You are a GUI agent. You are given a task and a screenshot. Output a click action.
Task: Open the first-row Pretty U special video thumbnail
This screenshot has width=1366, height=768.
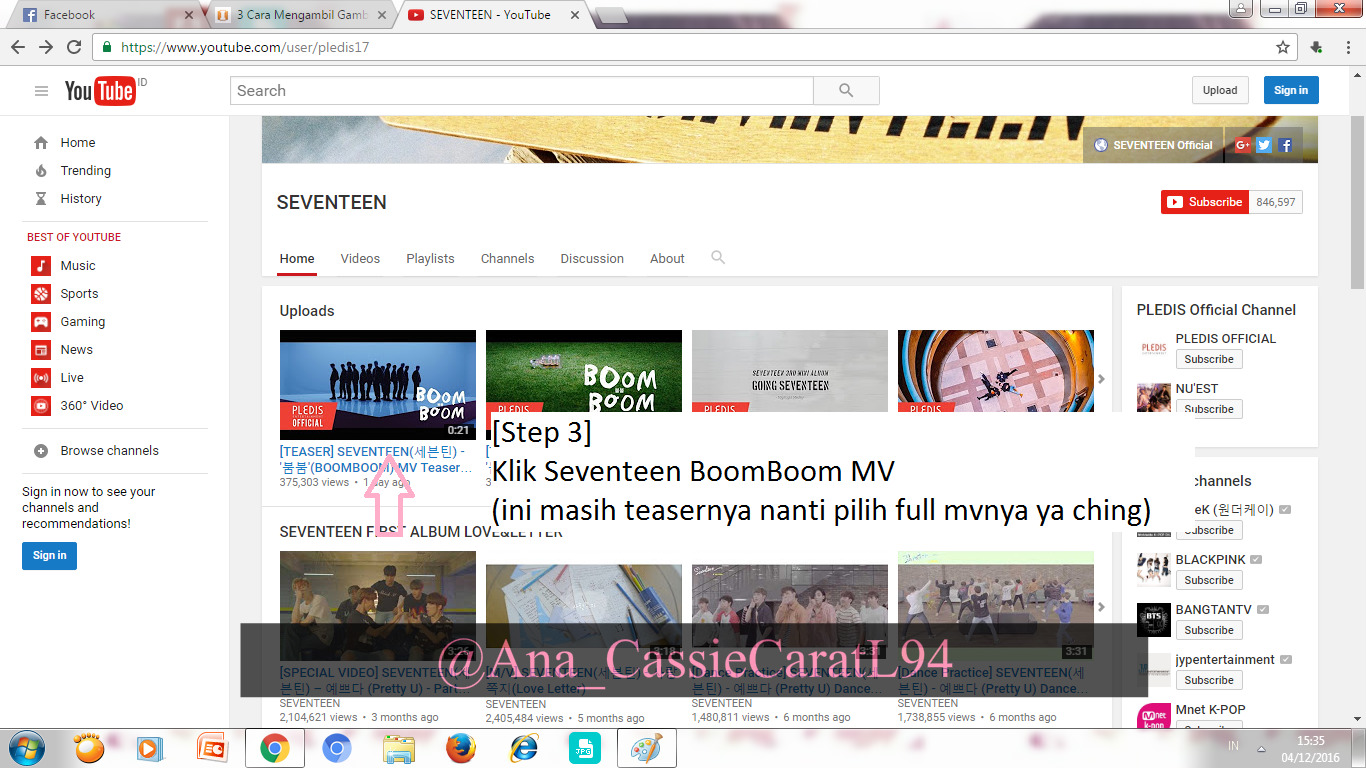coord(378,606)
